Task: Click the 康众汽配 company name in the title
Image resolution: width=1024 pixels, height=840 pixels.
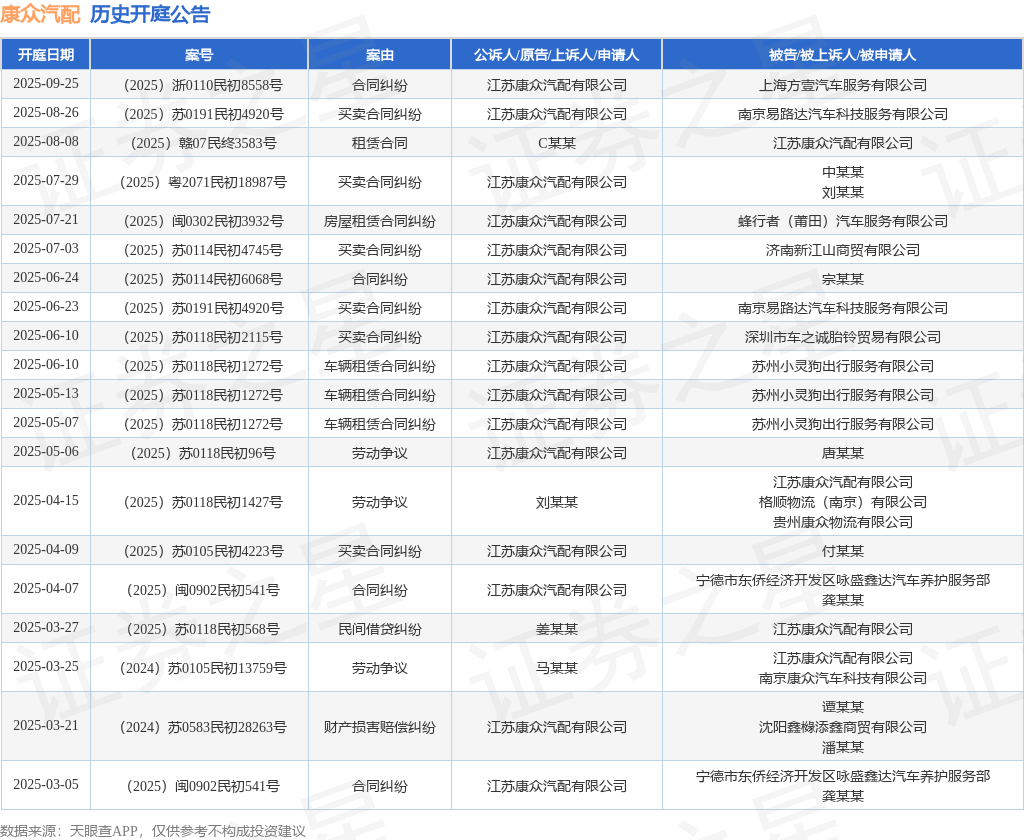Action: (x=40, y=14)
